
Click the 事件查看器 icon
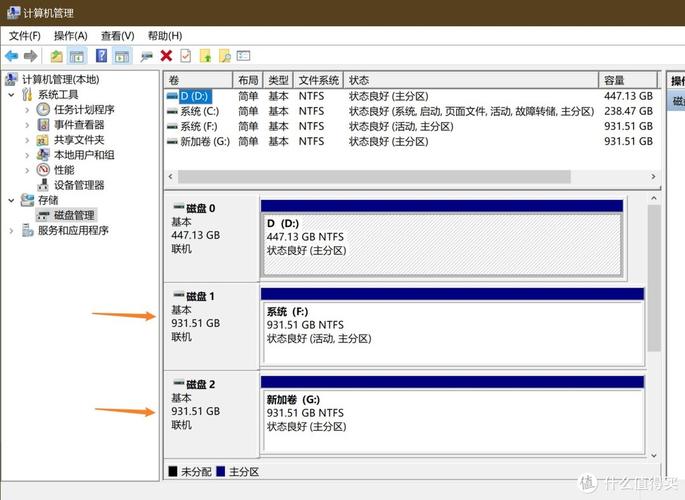point(43,124)
